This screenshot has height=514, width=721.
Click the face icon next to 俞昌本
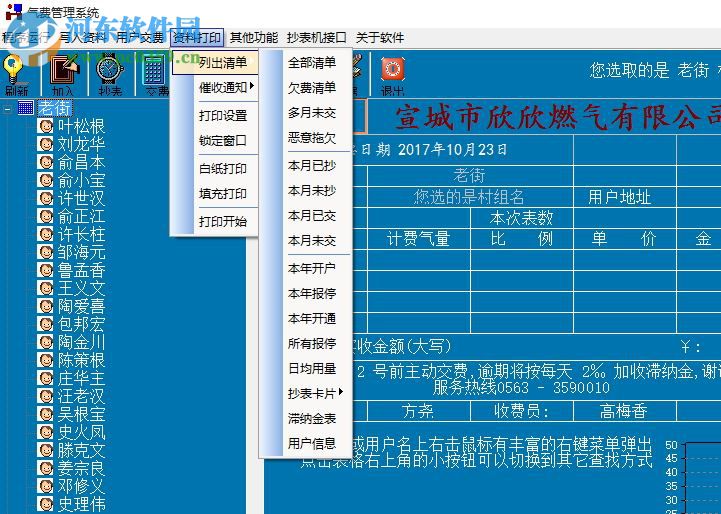(x=45, y=162)
